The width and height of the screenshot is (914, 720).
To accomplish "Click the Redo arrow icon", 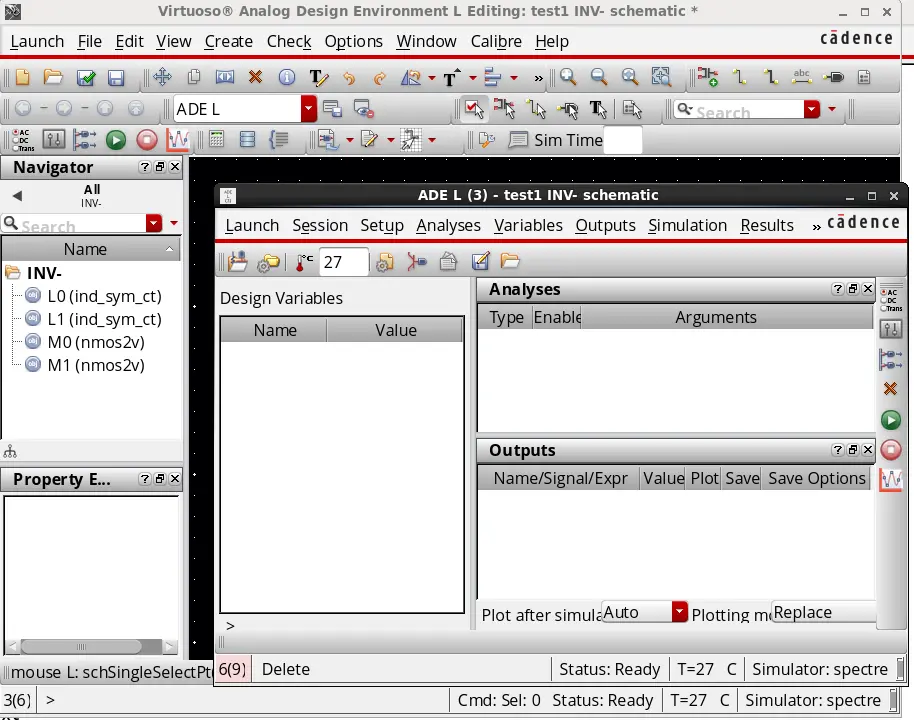I will (379, 78).
